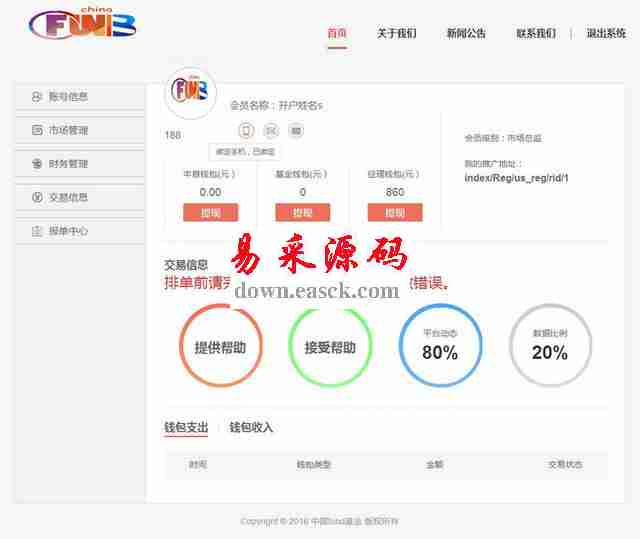
Task: Click the 市场管理 icon in sidebar
Action: pyautogui.click(x=37, y=130)
